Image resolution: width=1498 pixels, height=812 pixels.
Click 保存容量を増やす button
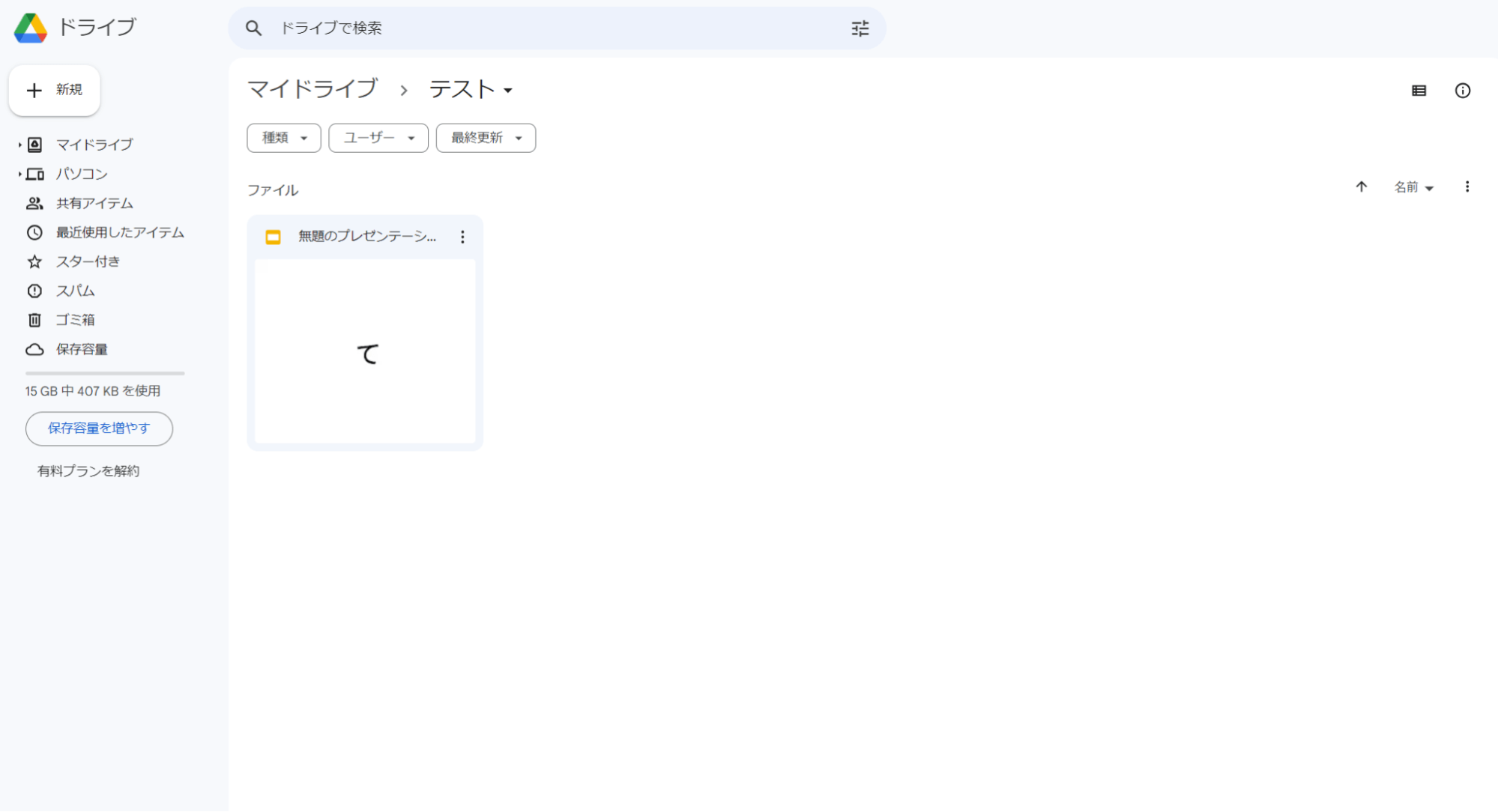point(99,428)
